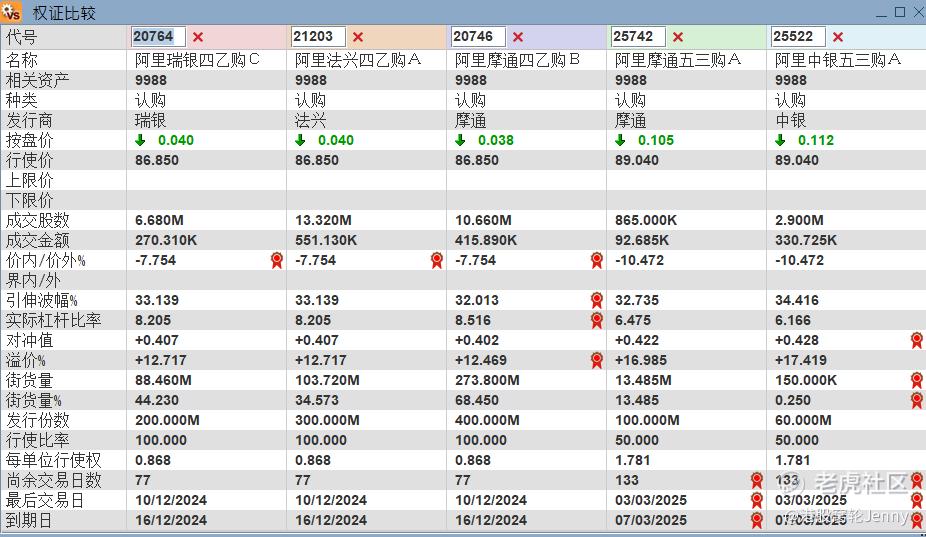Viewport: 926px width, 537px height.
Task: Click volume value 13.320M
Action: pos(323,220)
